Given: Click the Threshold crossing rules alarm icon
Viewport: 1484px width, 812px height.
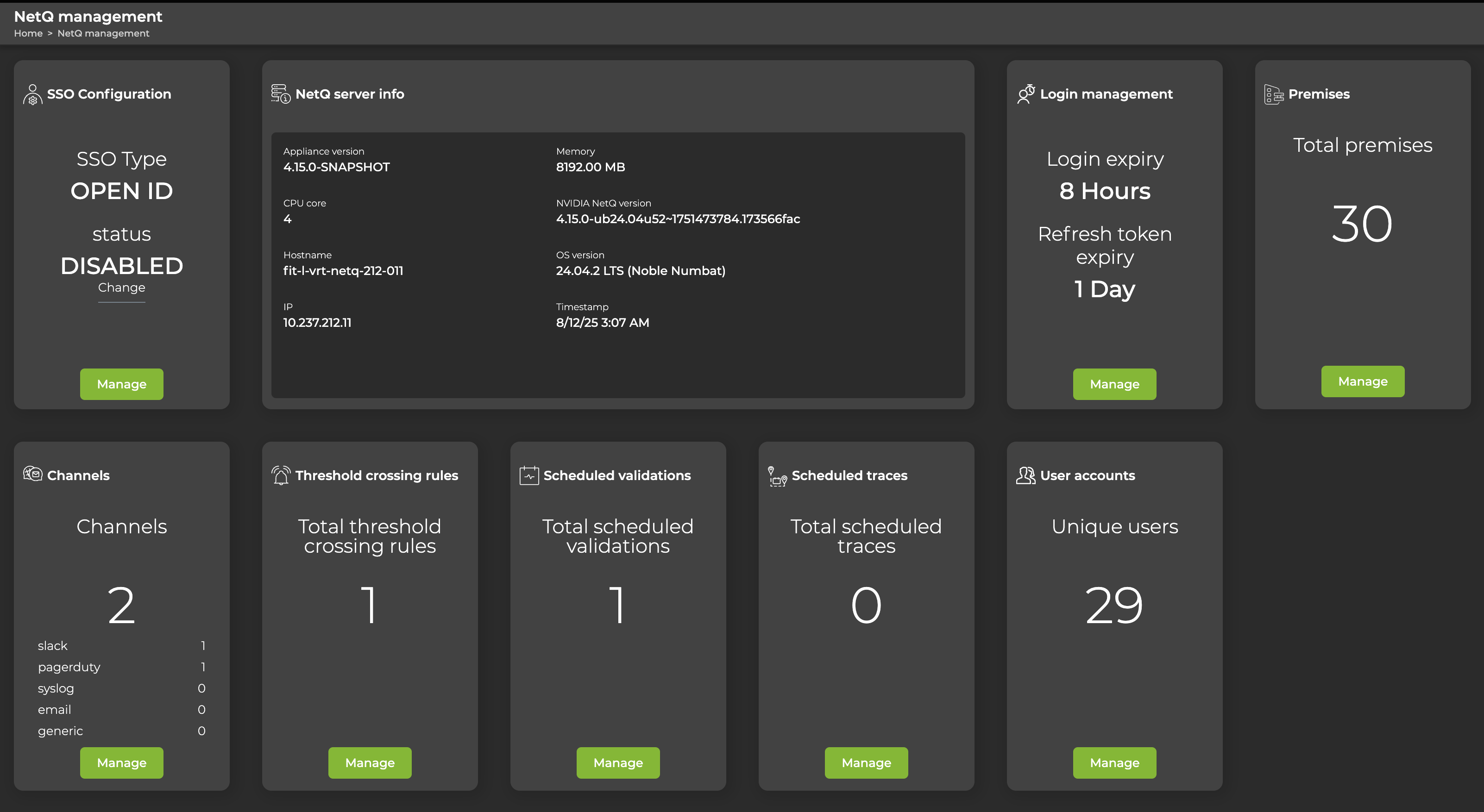Looking at the screenshot, I should click(x=281, y=475).
